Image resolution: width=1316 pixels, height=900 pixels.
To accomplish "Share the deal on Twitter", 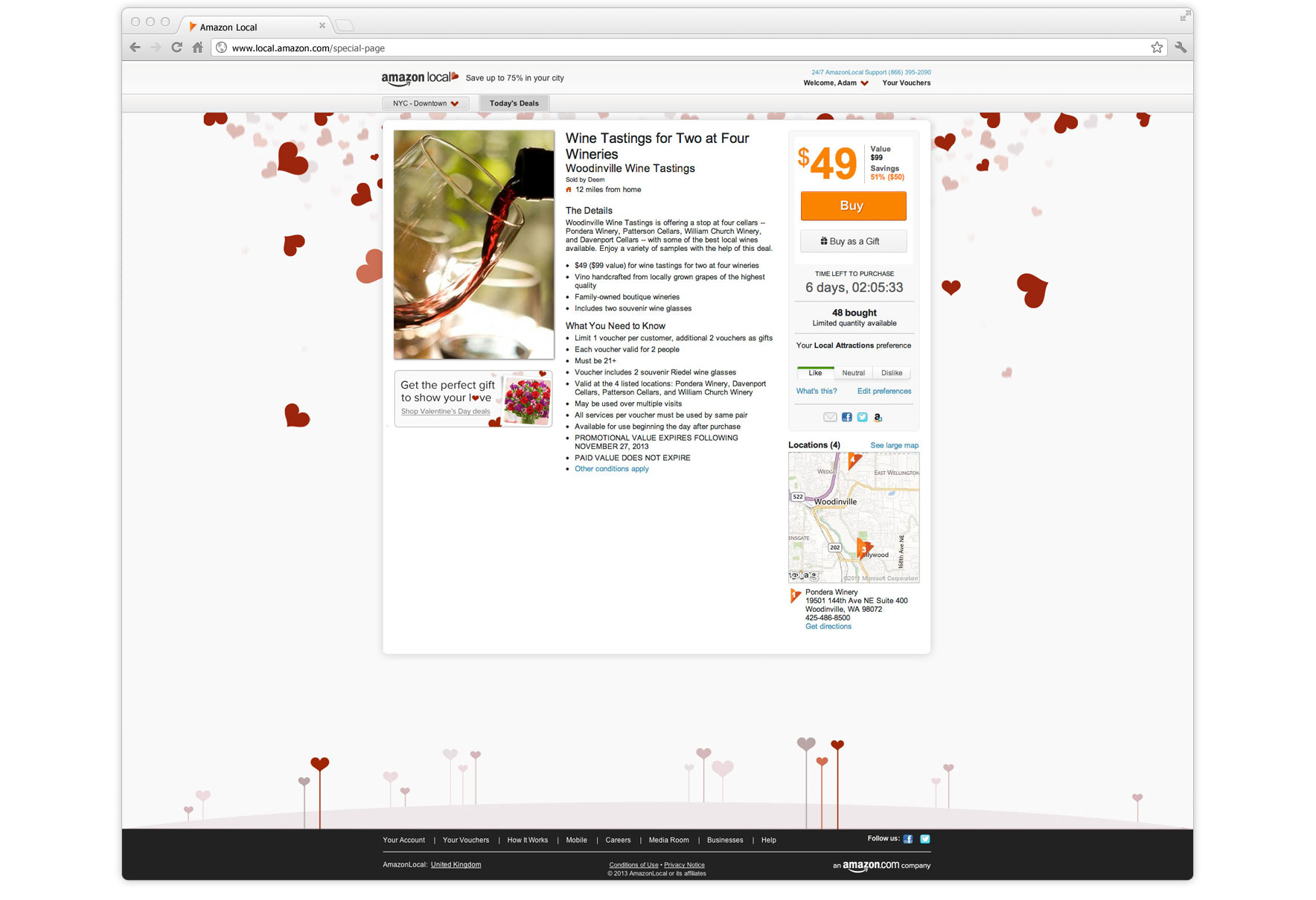I will [862, 418].
